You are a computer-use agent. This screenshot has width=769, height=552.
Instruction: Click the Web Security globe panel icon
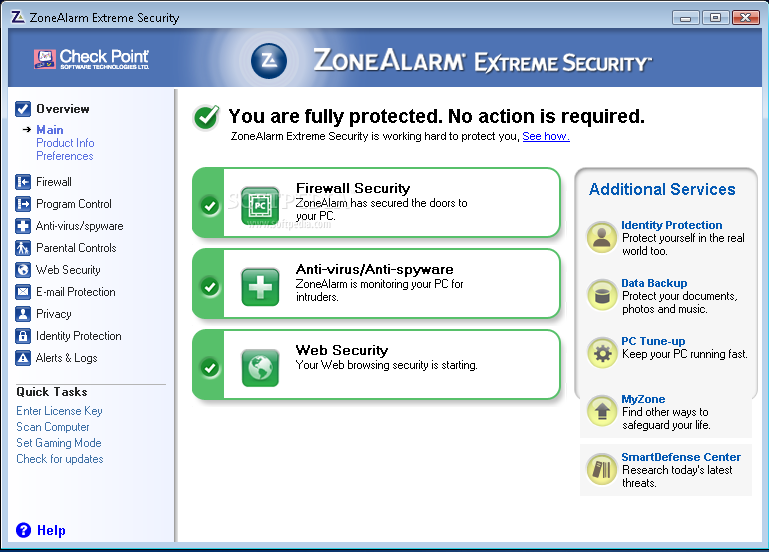click(260, 367)
